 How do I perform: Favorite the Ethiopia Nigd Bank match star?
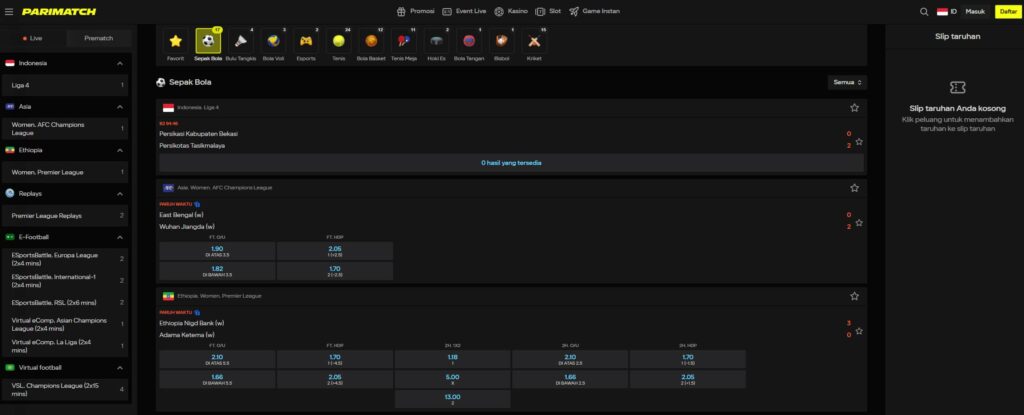[x=859, y=331]
